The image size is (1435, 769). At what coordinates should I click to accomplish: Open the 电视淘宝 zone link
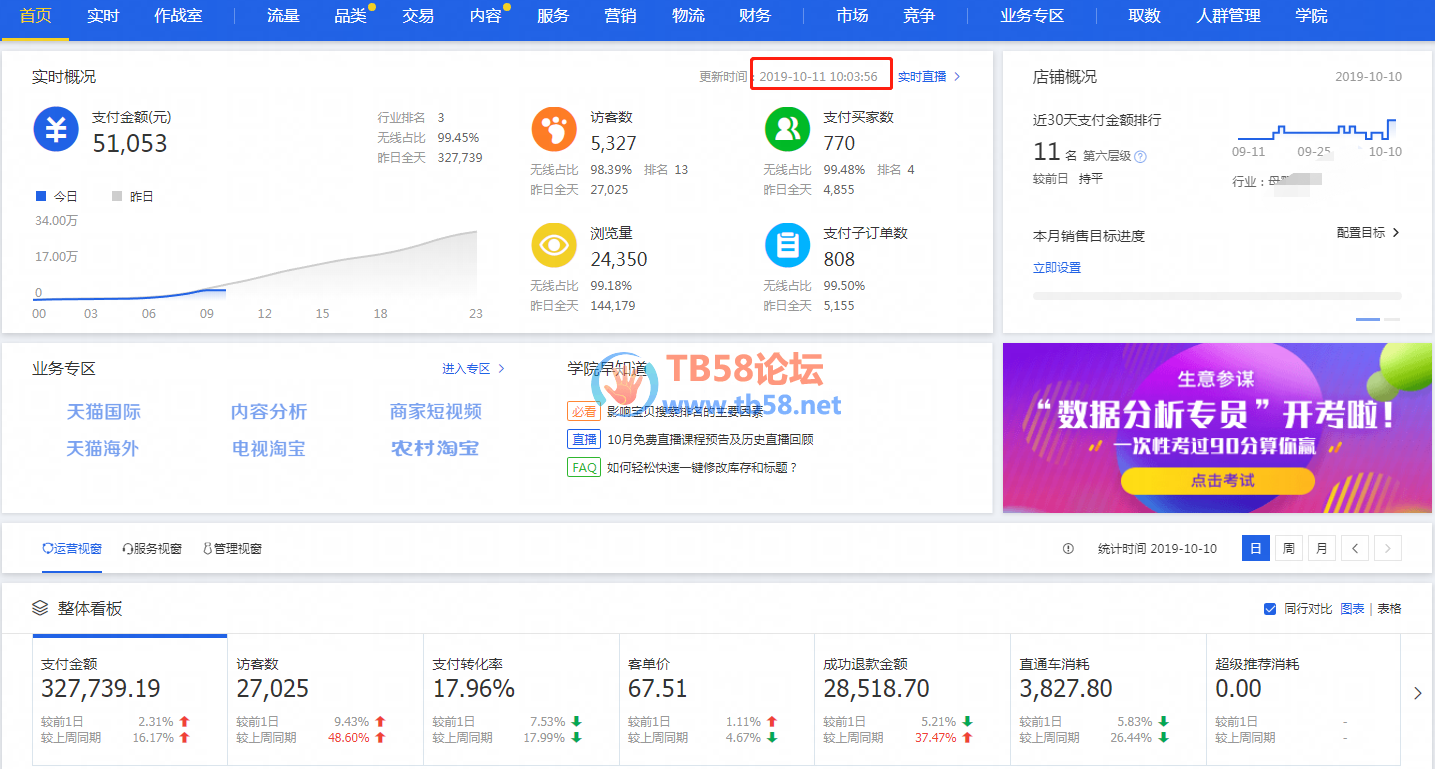point(269,449)
